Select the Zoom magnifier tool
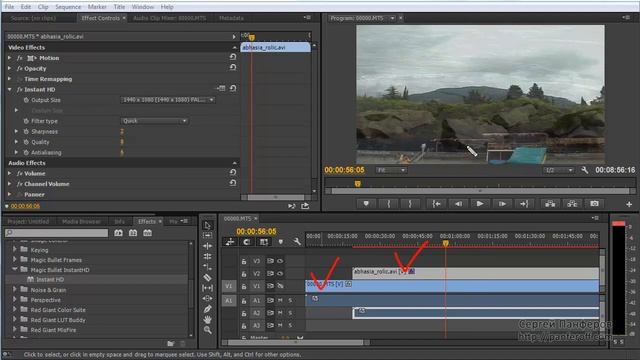The width and height of the screenshot is (640, 360). 207,330
